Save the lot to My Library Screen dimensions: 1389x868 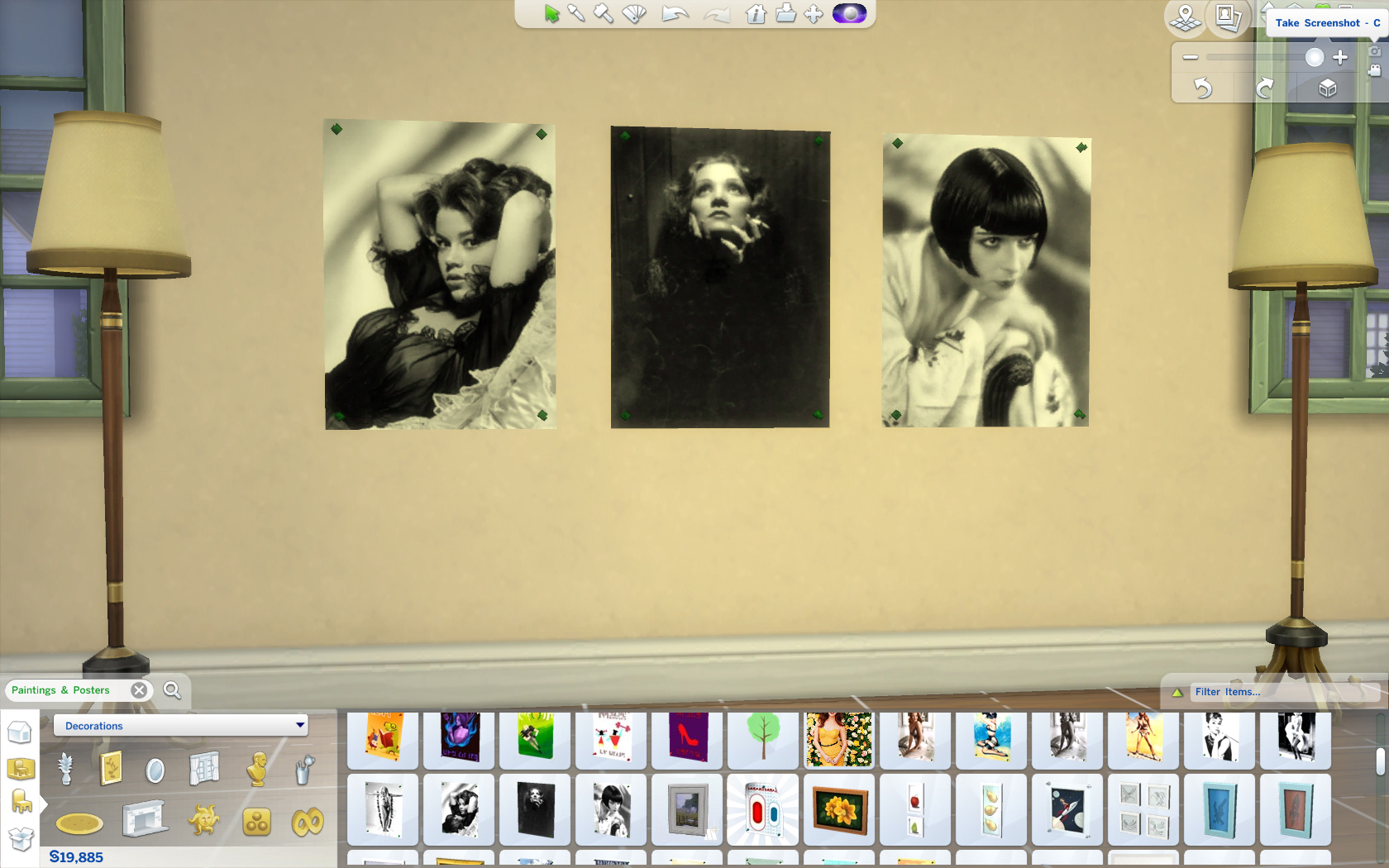click(785, 13)
